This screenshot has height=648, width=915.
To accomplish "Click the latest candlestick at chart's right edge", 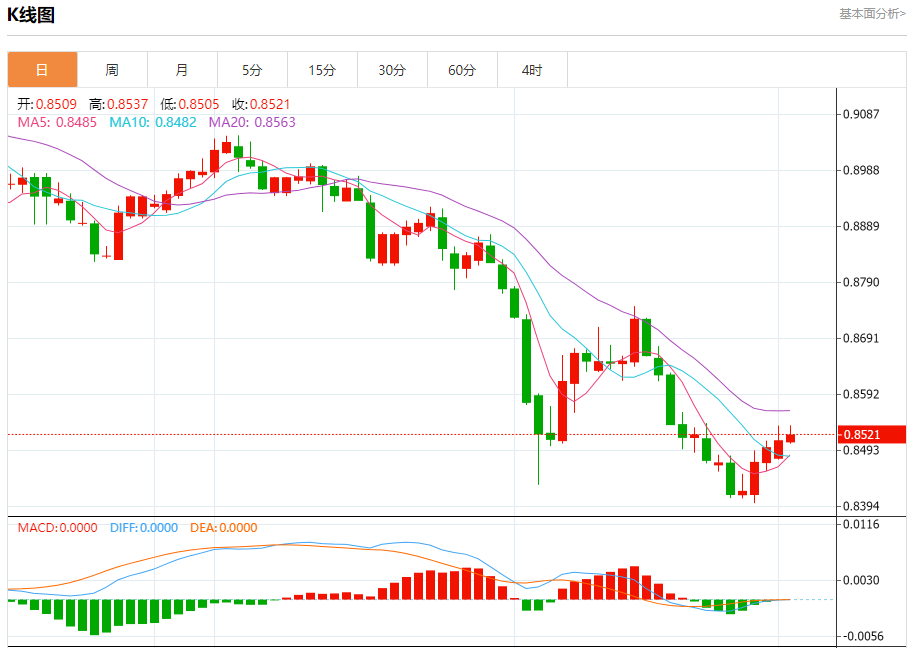I will [790, 437].
